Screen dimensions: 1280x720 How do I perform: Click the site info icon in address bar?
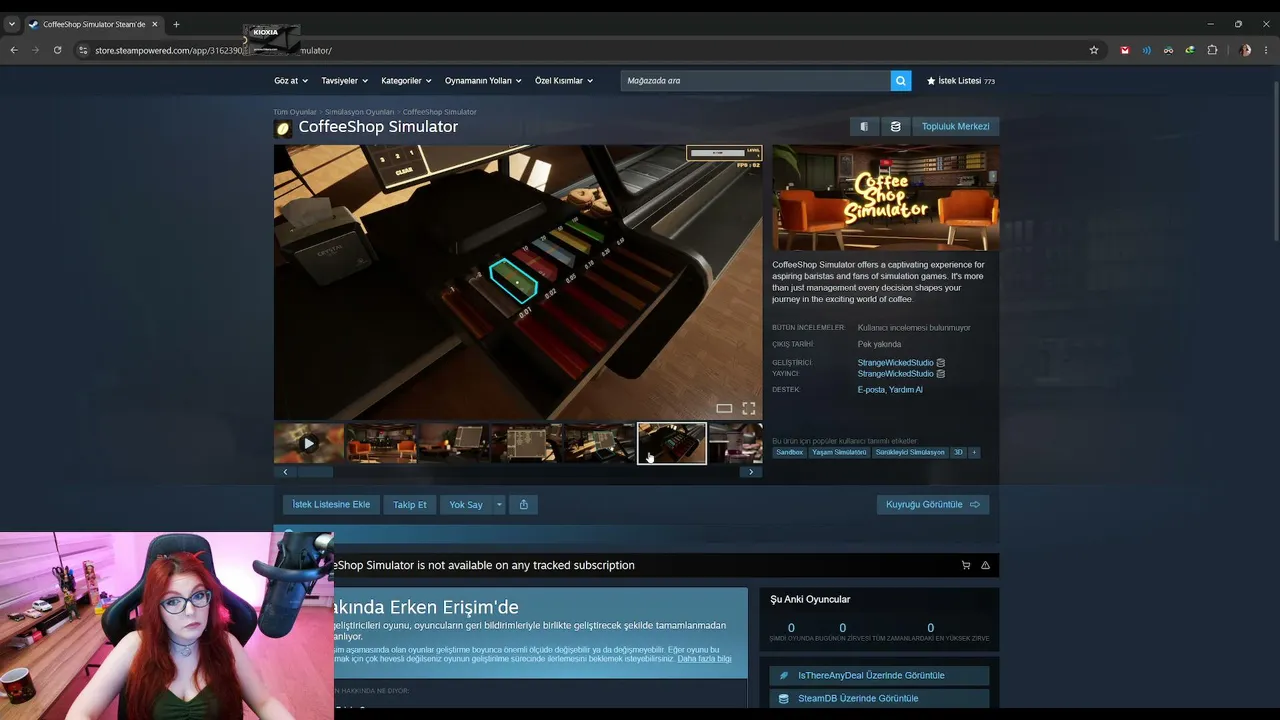click(x=83, y=50)
